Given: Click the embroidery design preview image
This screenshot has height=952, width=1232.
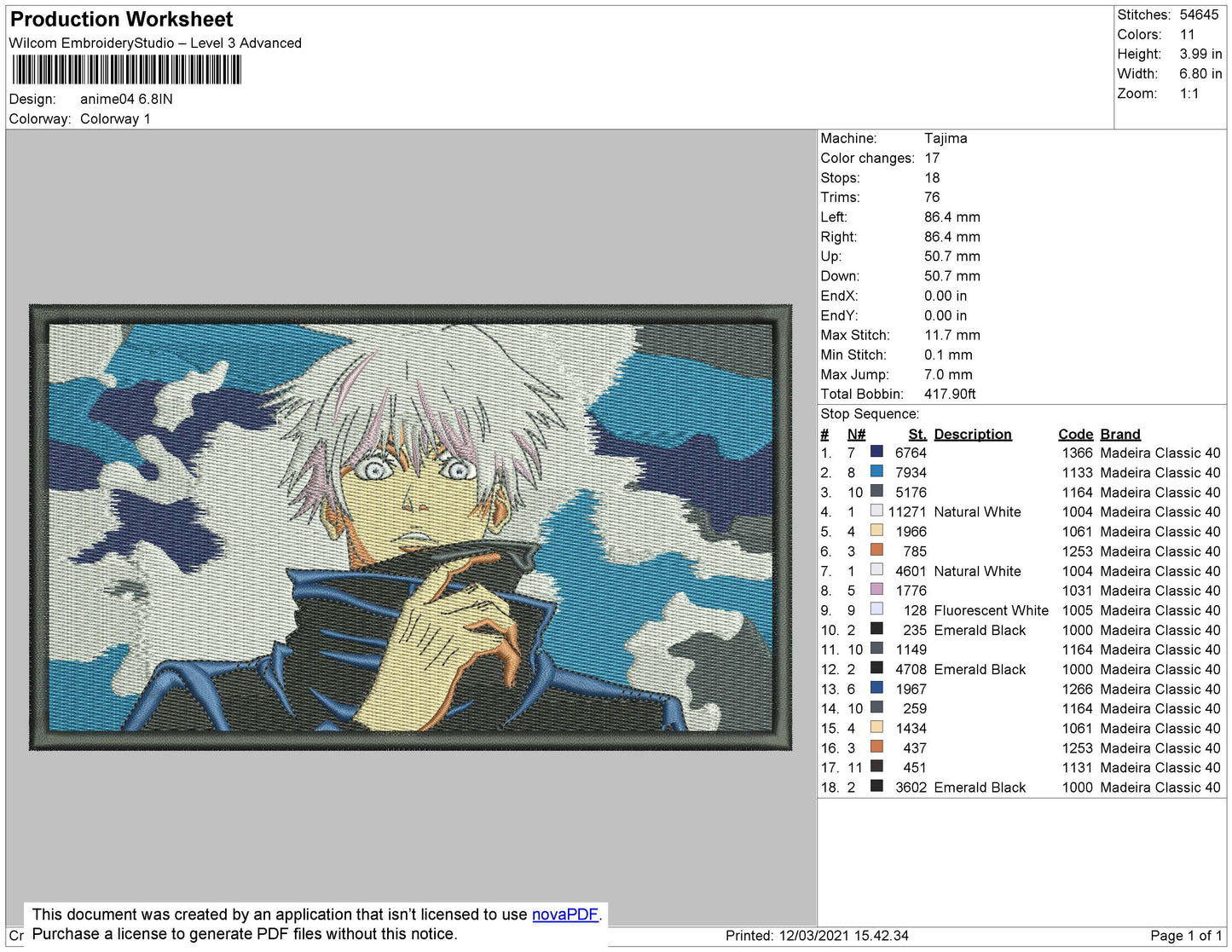Looking at the screenshot, I should tap(411, 528).
